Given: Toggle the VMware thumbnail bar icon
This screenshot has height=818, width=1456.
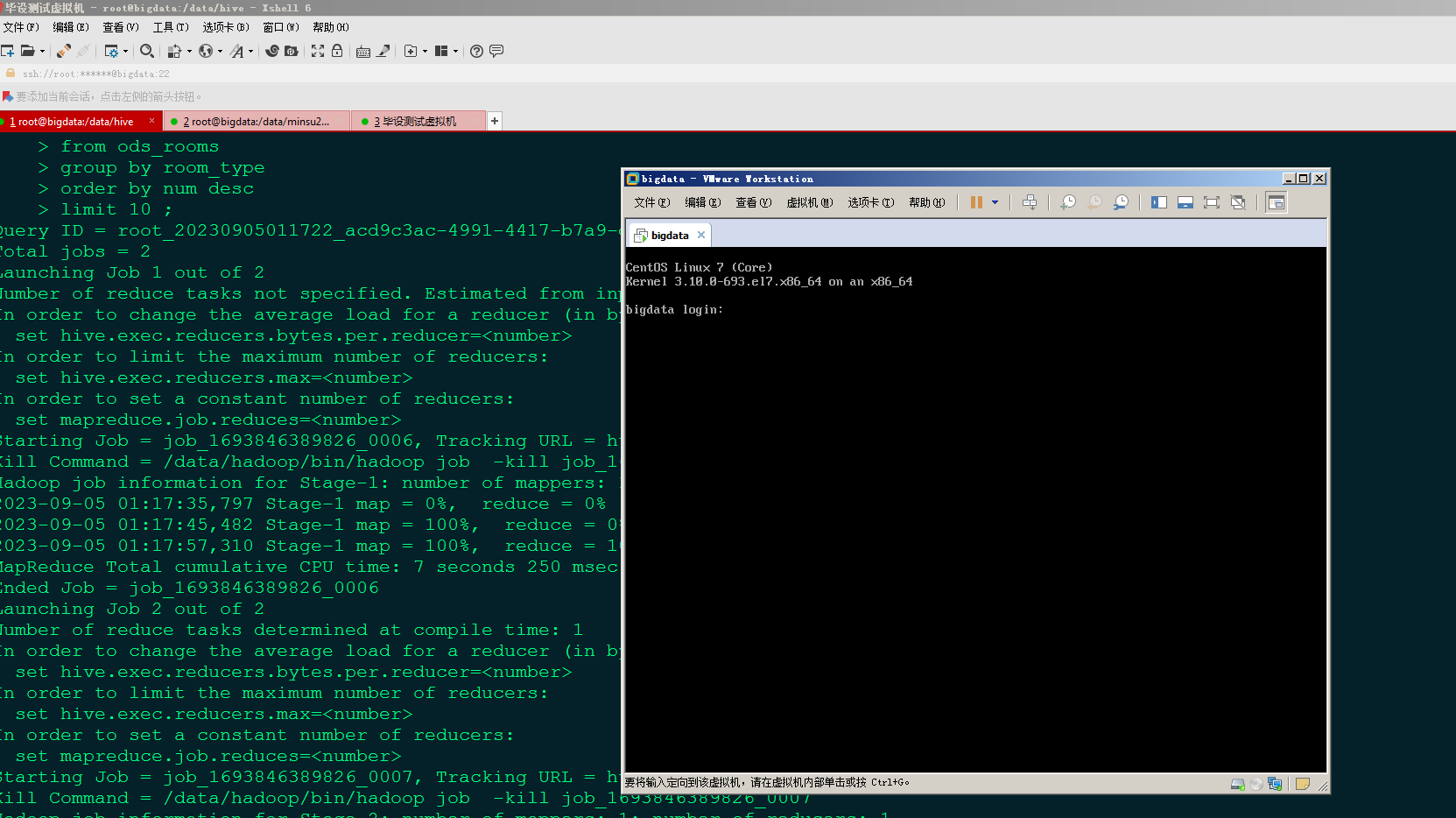Looking at the screenshot, I should point(1185,202).
